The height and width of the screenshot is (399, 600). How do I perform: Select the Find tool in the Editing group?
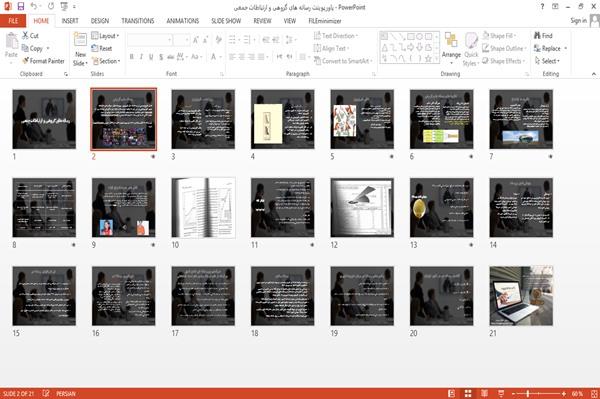pyautogui.click(x=543, y=36)
